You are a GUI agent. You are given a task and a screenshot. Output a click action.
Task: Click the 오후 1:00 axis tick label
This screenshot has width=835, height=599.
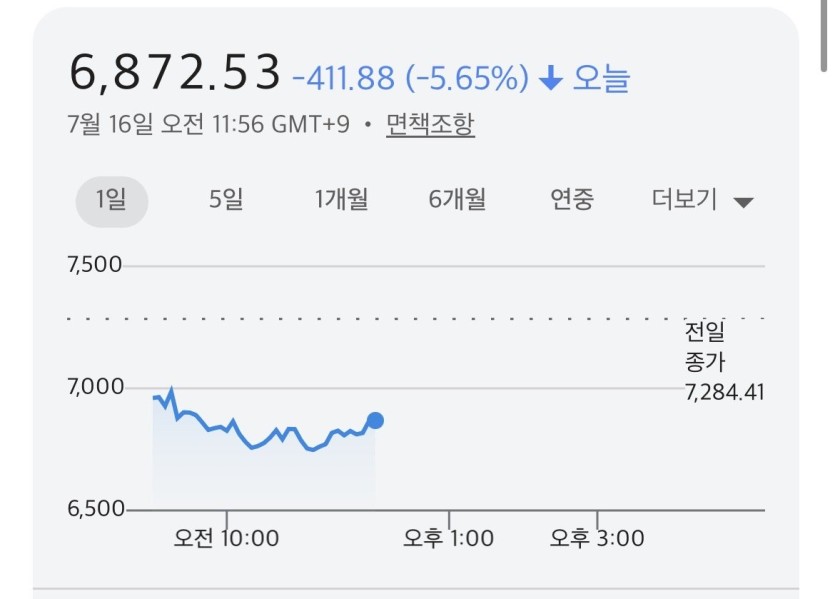click(448, 538)
